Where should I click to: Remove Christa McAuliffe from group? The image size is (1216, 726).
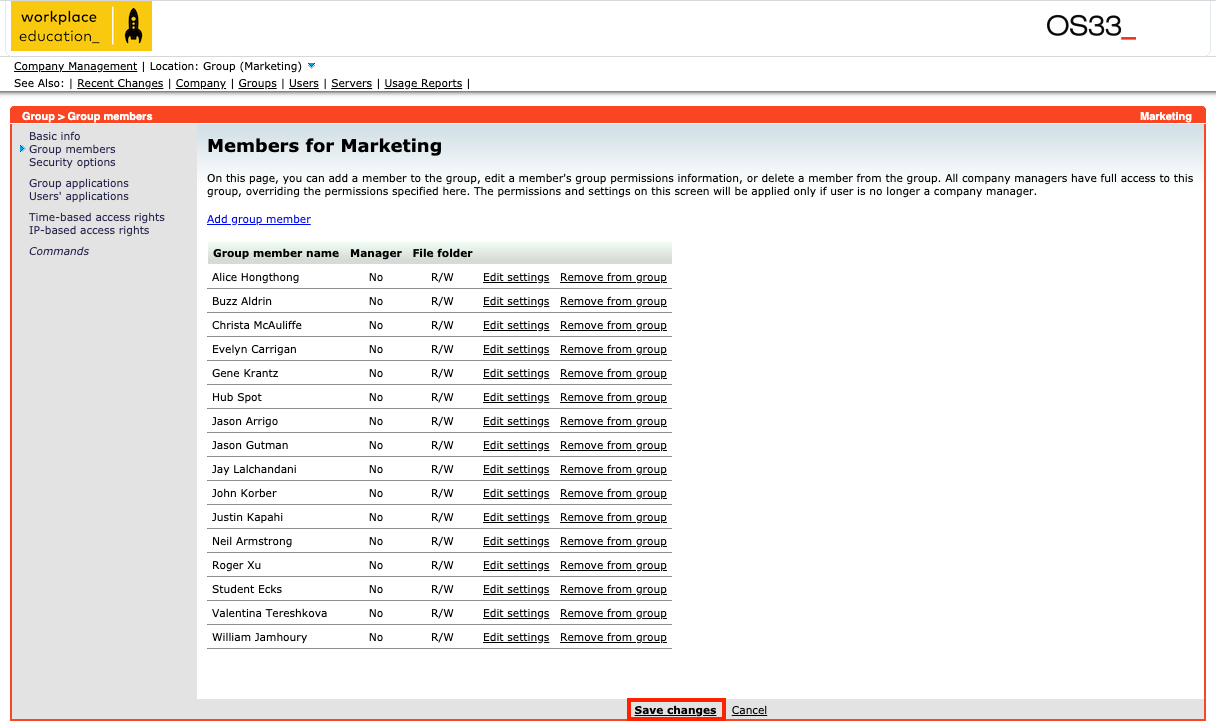(x=613, y=325)
